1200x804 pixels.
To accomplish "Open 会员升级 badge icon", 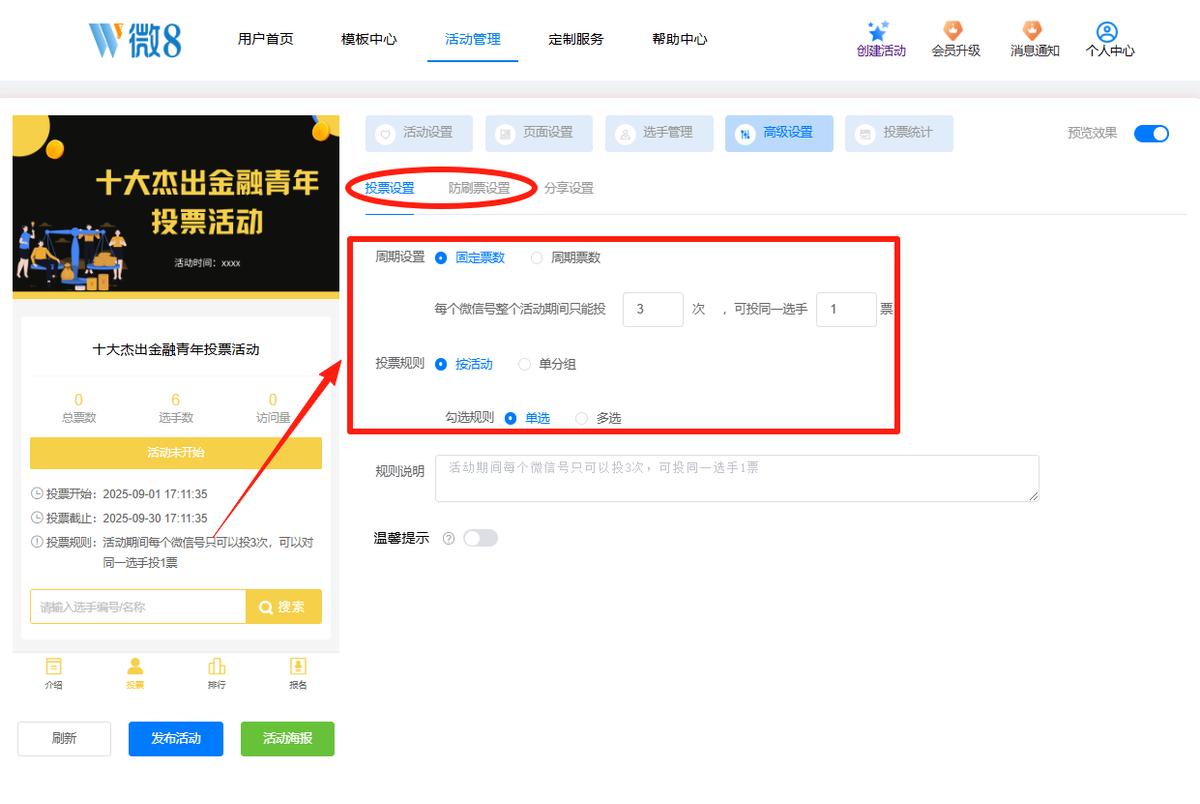I will pyautogui.click(x=954, y=31).
